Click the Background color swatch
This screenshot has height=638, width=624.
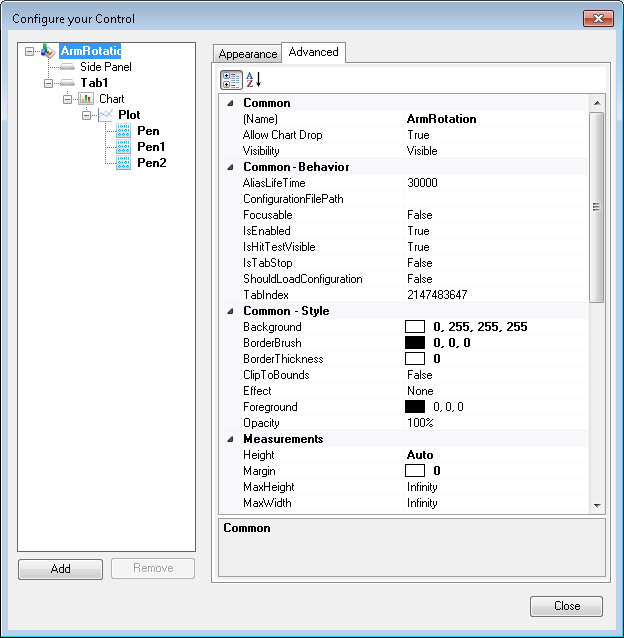(x=415, y=327)
